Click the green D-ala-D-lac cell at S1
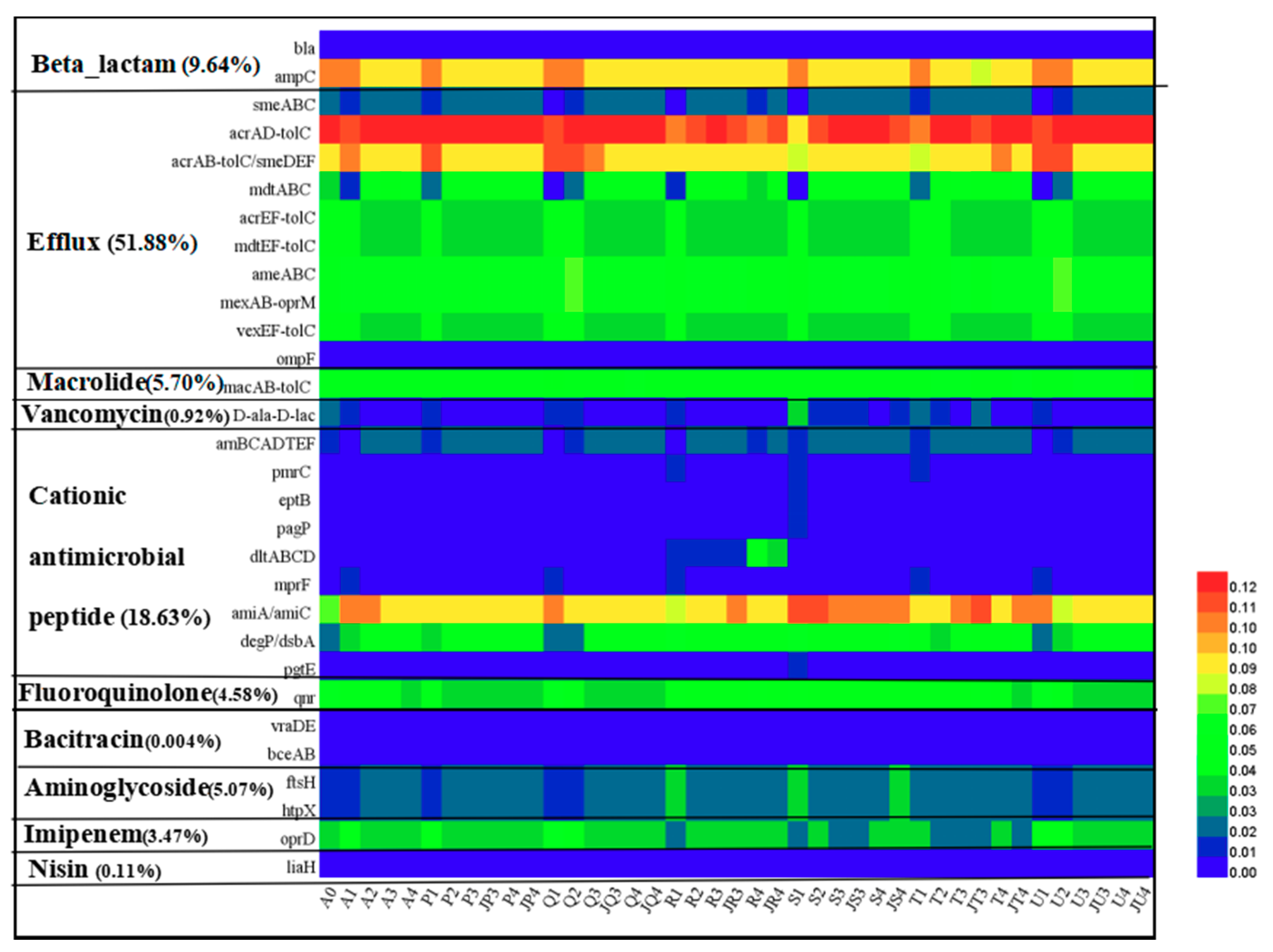Viewport: 1273px width, 952px height. click(x=797, y=413)
